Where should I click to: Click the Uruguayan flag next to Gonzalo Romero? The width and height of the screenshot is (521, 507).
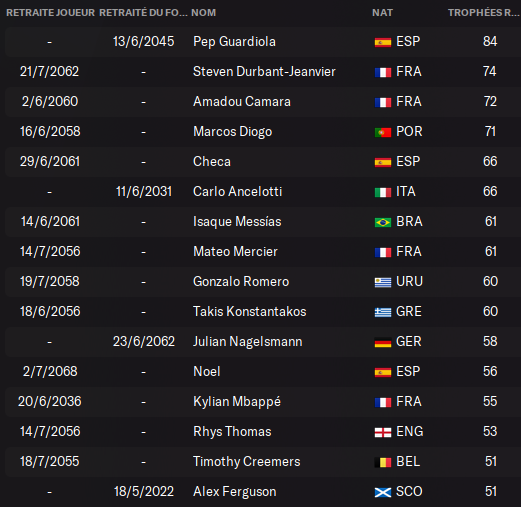click(383, 282)
